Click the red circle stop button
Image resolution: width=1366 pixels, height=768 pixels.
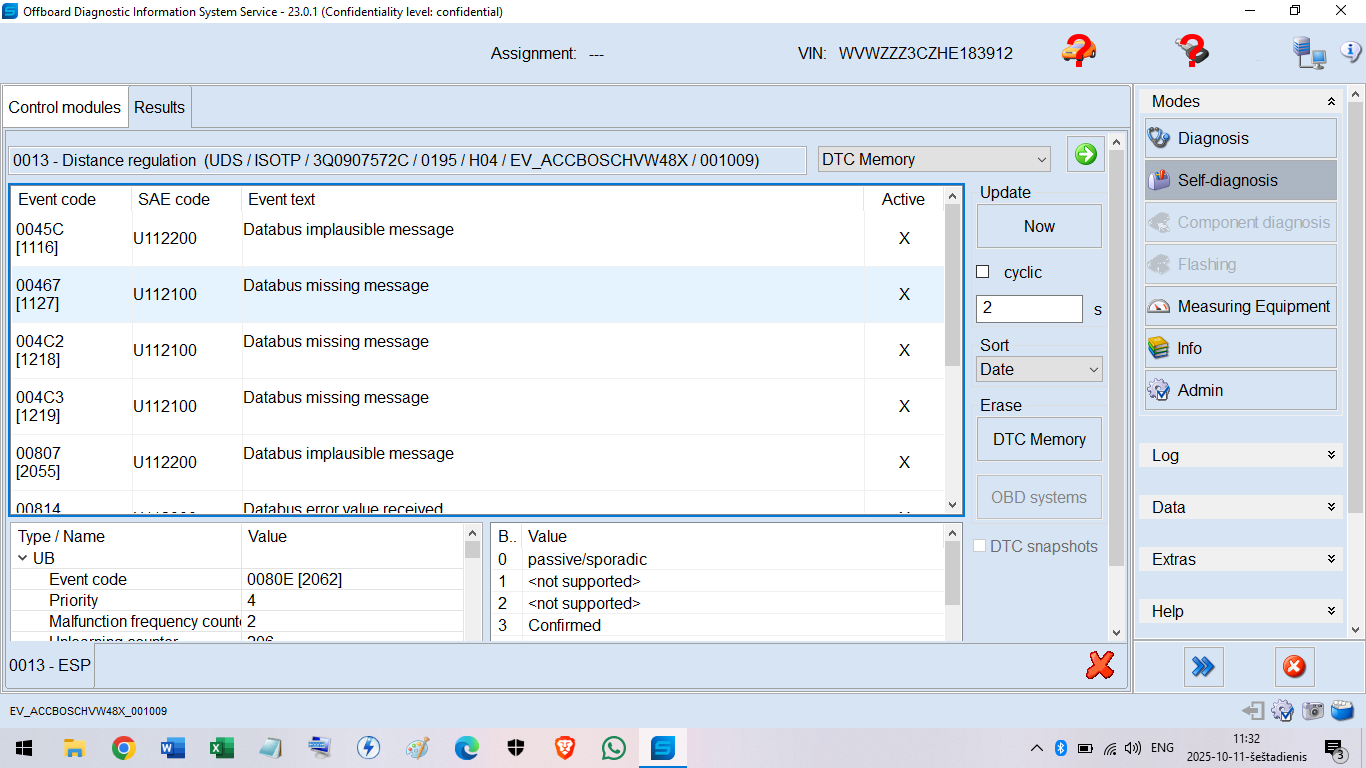(x=1294, y=666)
